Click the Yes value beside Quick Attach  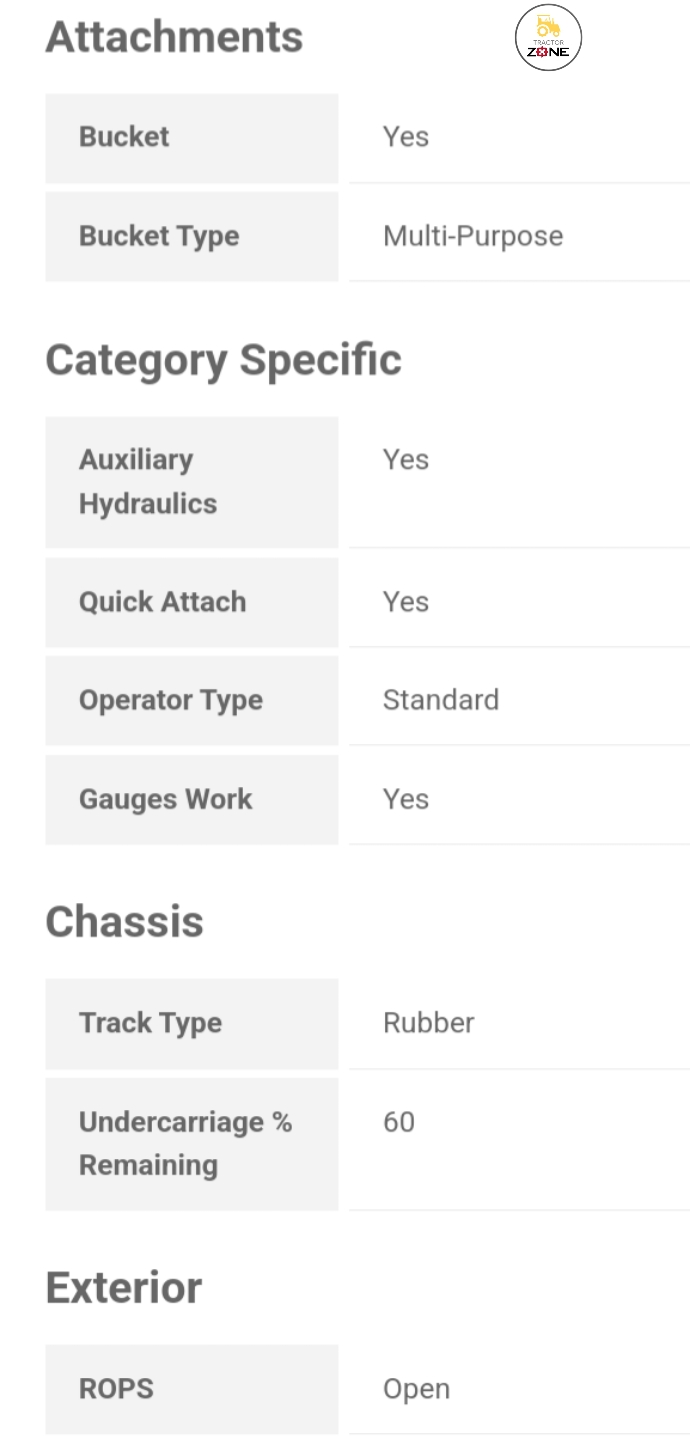click(405, 602)
